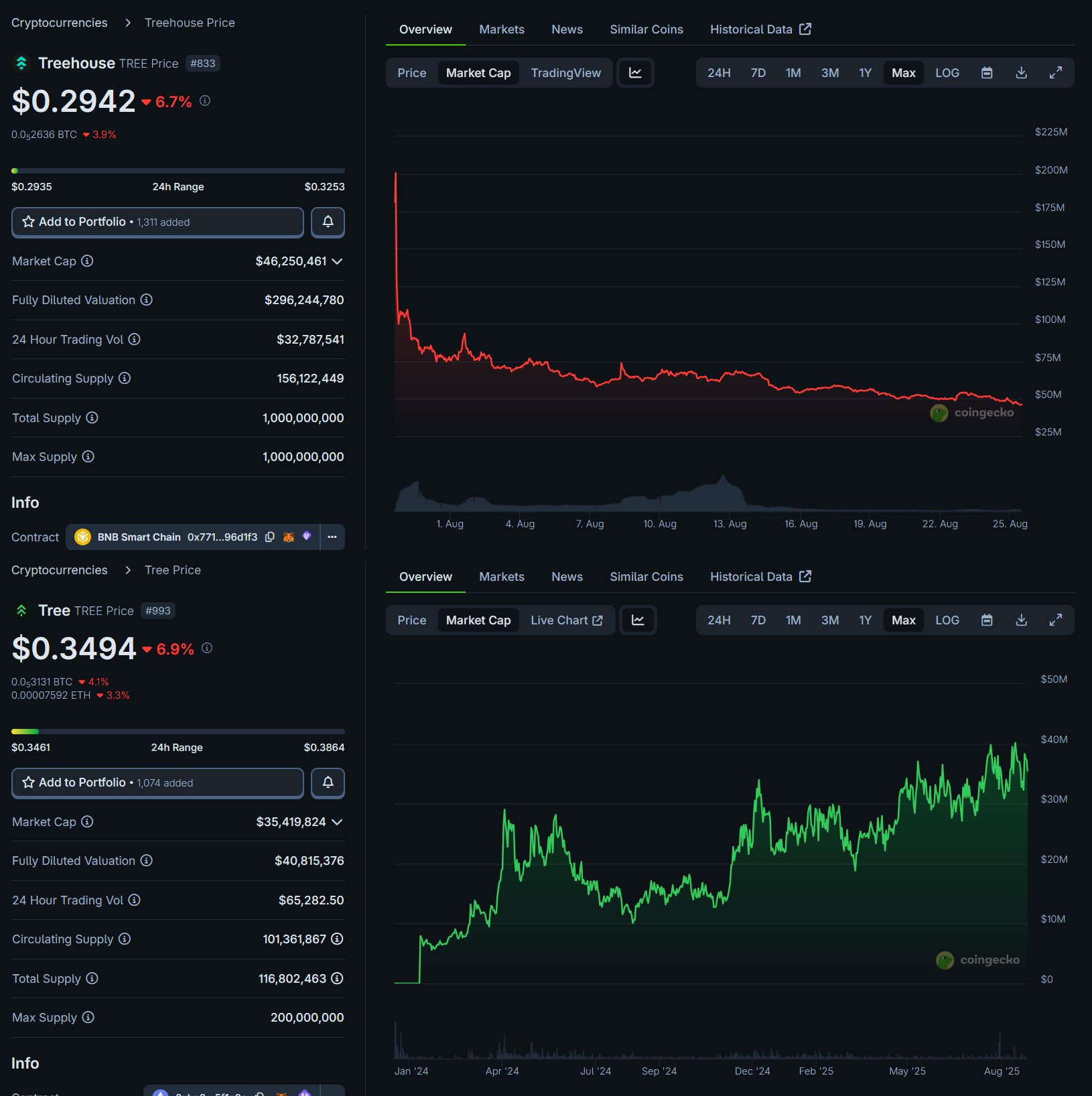1092x1096 pixels.
Task: Set Tree chart range to 1M
Action: (793, 620)
